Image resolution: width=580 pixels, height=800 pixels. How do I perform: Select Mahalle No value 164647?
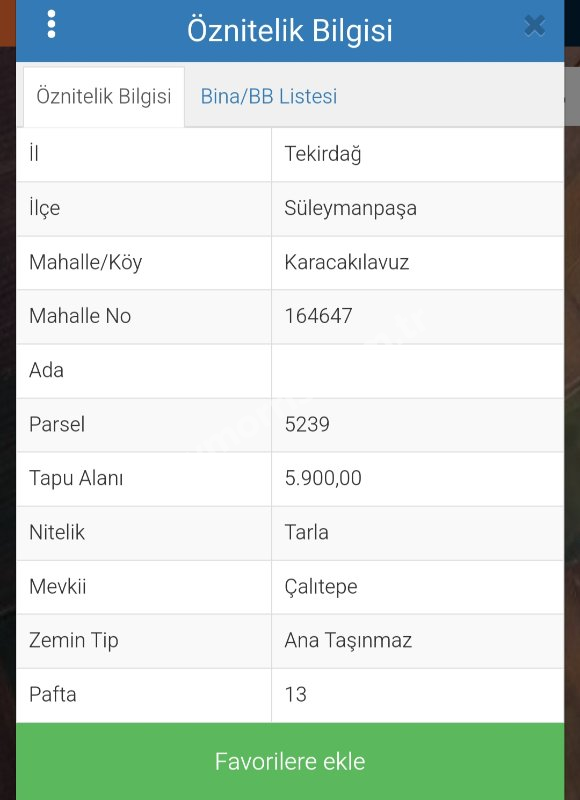click(x=318, y=316)
